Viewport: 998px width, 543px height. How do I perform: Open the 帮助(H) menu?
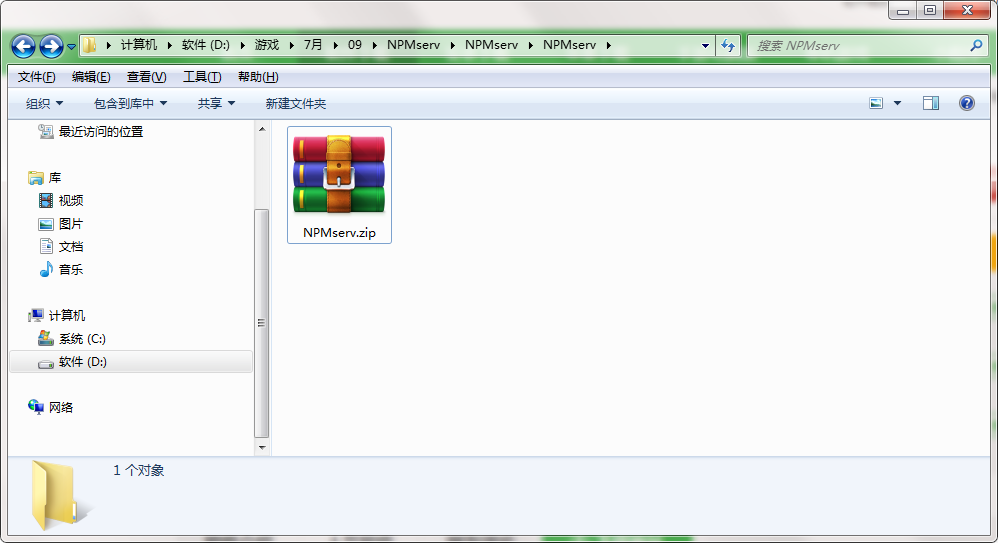258,77
